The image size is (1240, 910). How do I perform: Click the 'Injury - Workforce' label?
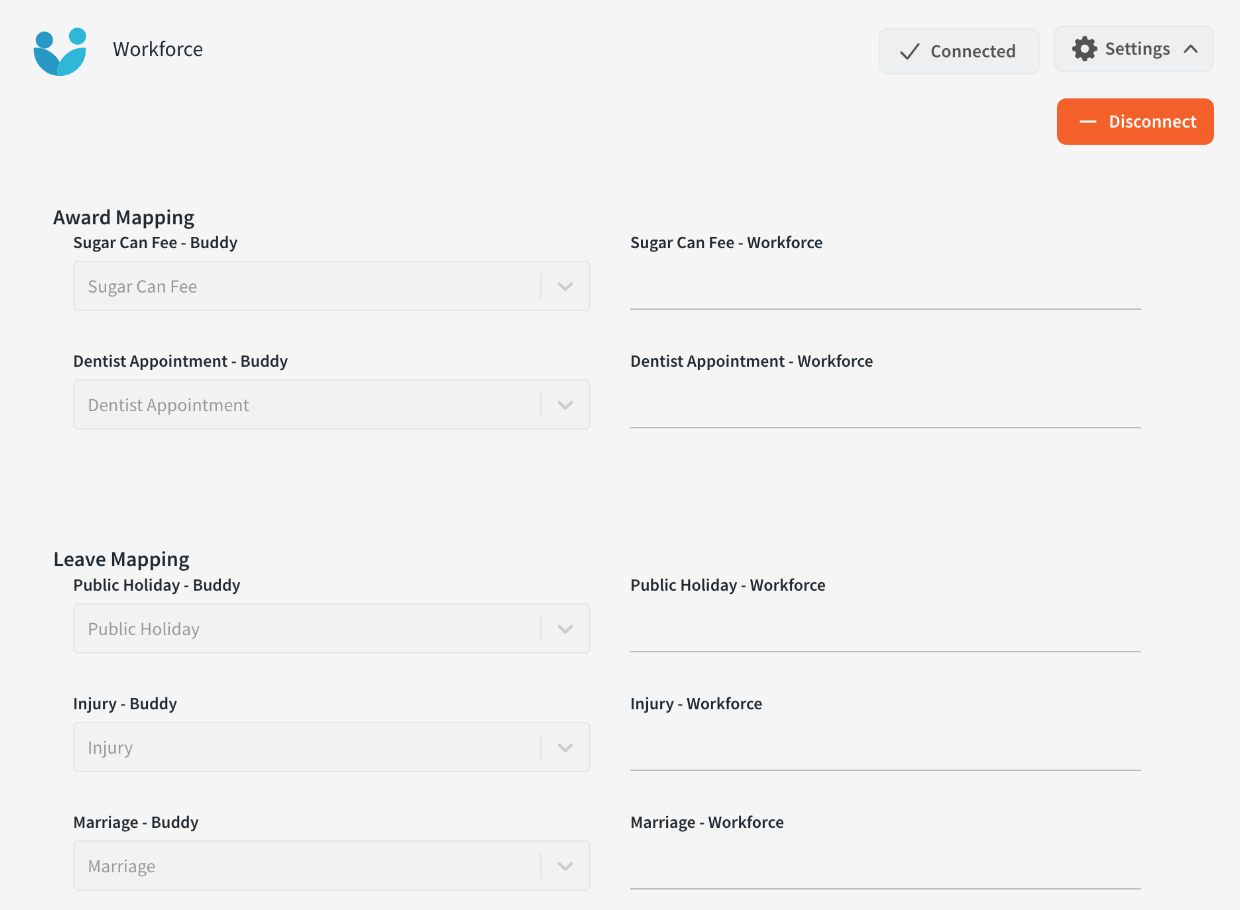tap(696, 703)
